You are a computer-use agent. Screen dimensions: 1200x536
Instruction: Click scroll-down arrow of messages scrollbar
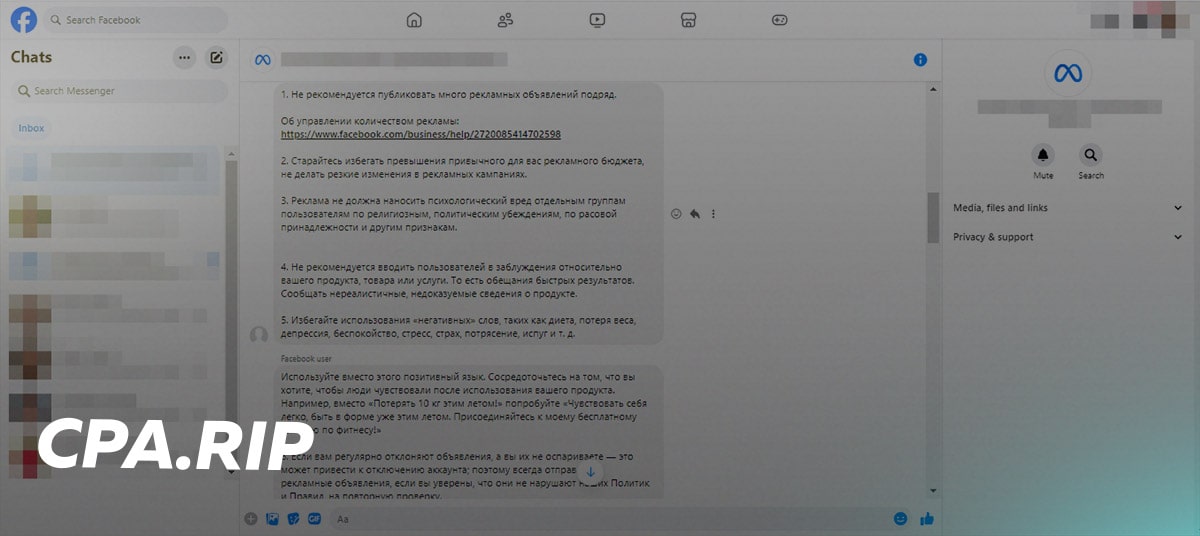(933, 490)
